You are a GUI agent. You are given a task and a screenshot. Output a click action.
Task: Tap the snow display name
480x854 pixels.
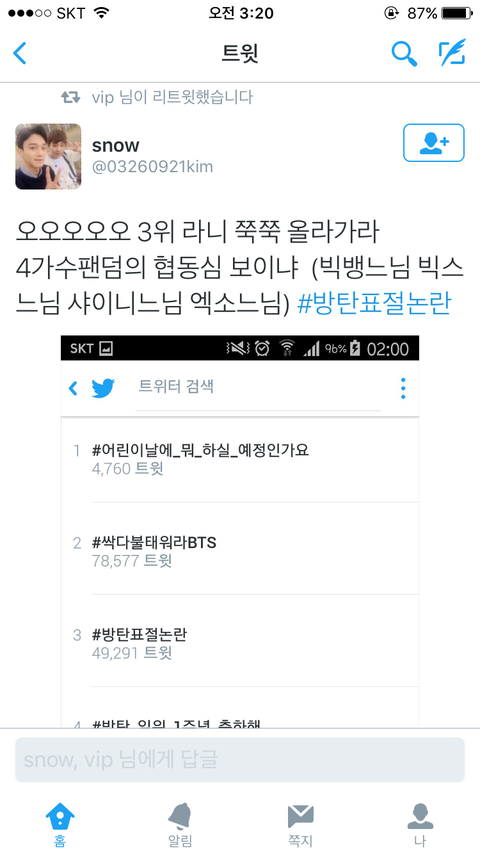point(116,145)
